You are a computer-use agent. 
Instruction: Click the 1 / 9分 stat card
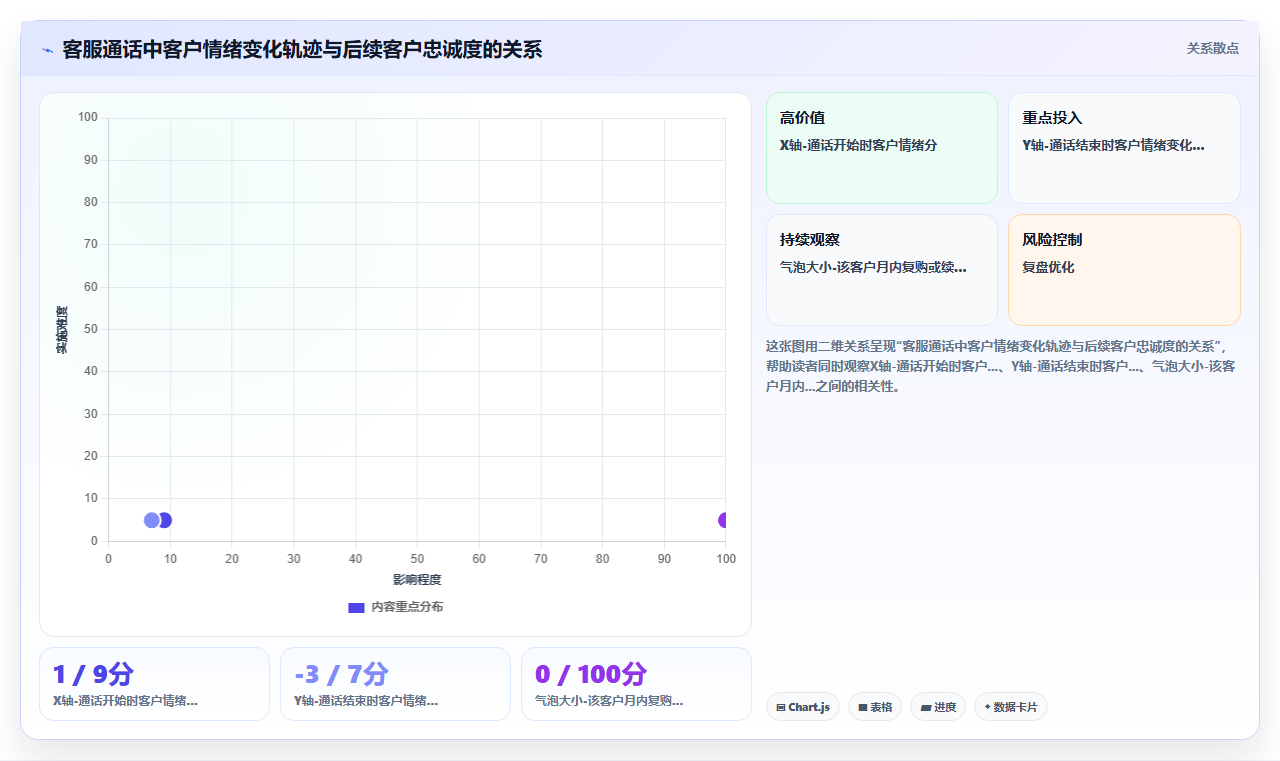coord(154,684)
